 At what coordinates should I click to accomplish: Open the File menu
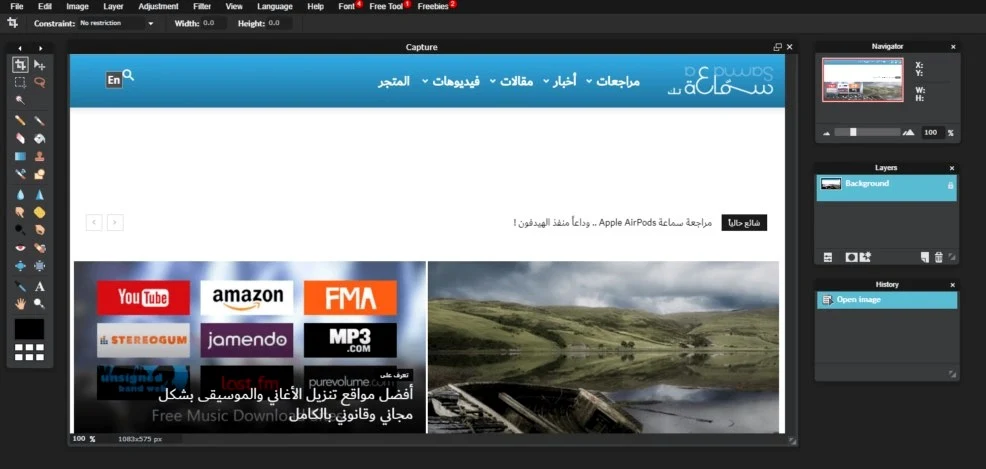pyautogui.click(x=17, y=6)
